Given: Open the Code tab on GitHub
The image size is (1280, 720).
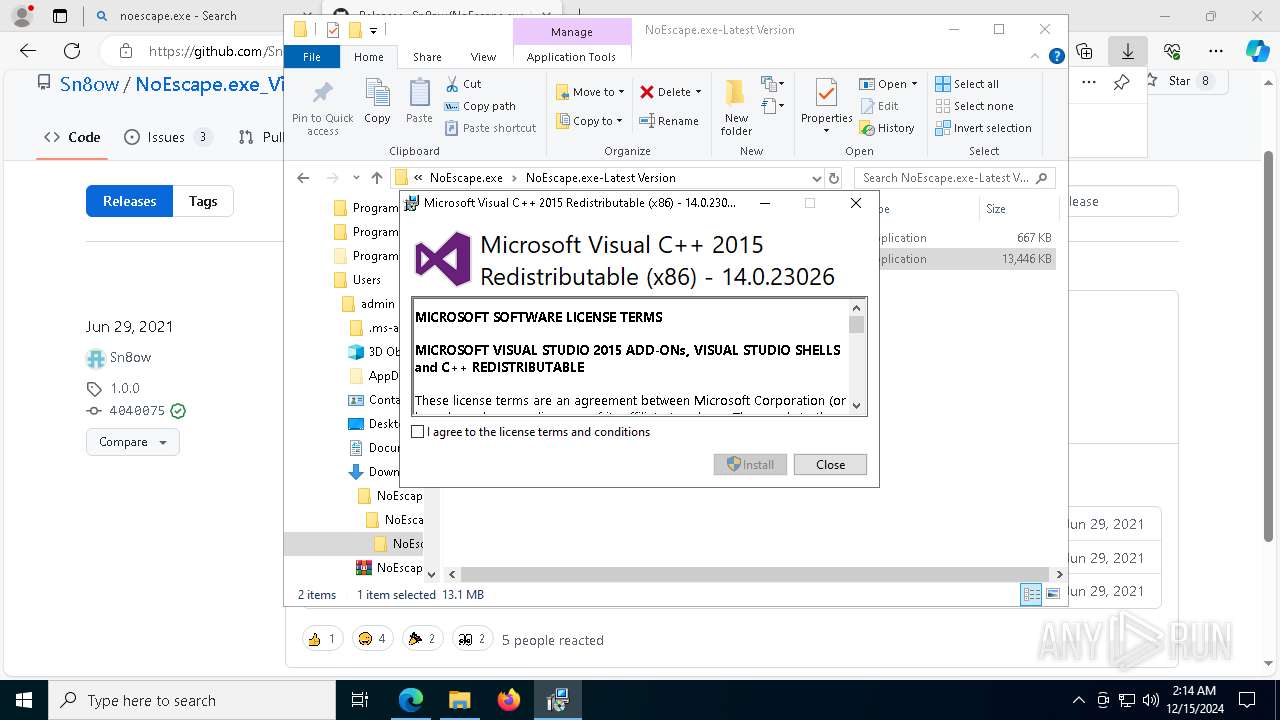Looking at the screenshot, I should [x=73, y=137].
